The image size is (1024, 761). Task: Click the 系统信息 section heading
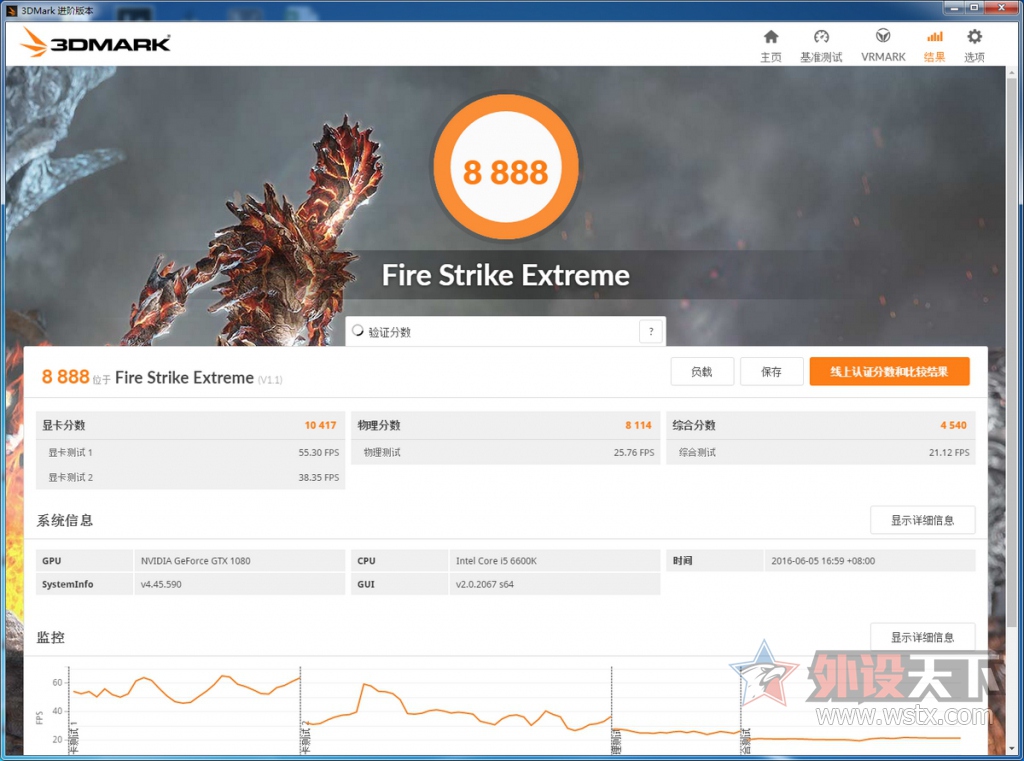[65, 521]
